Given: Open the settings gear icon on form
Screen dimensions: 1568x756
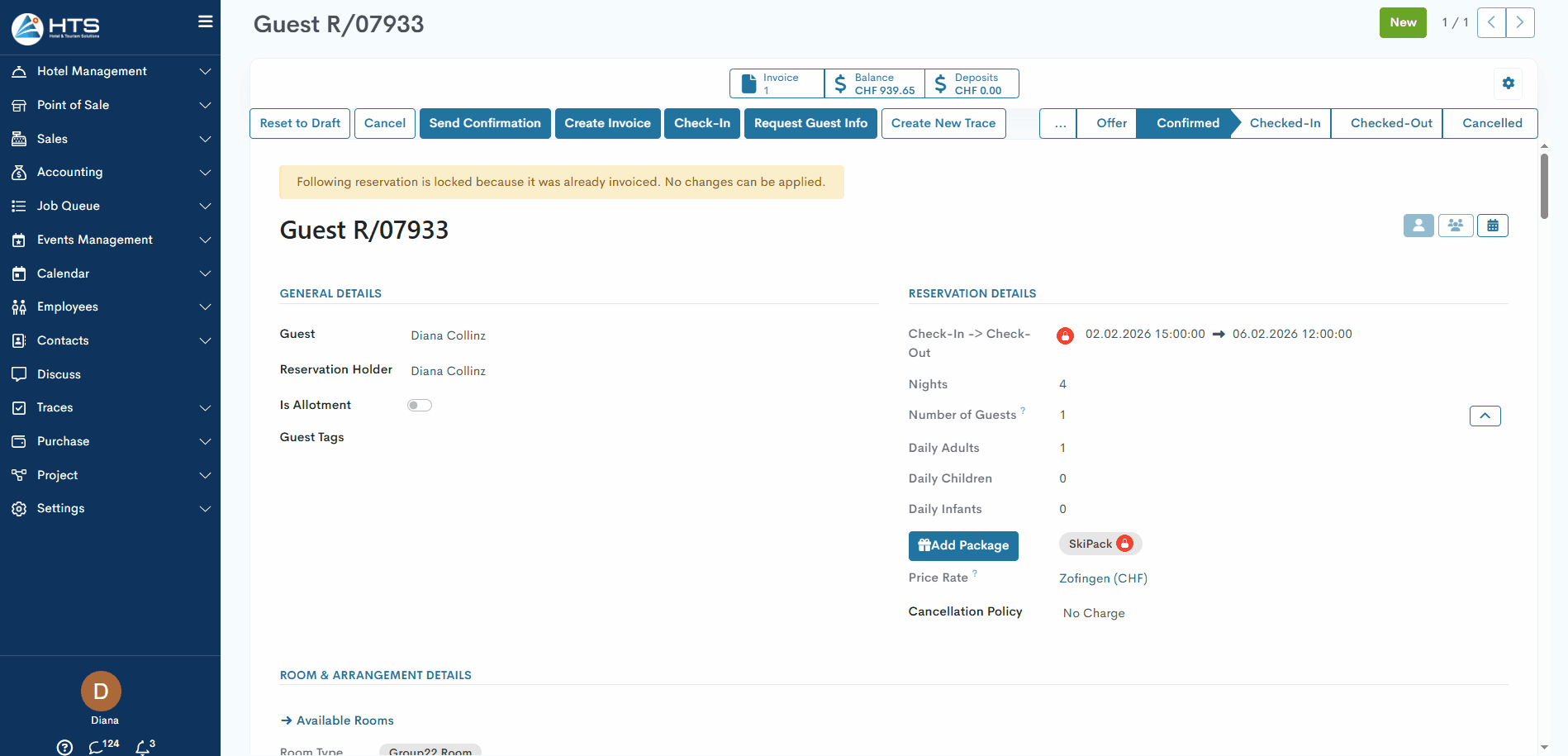Looking at the screenshot, I should [x=1508, y=83].
